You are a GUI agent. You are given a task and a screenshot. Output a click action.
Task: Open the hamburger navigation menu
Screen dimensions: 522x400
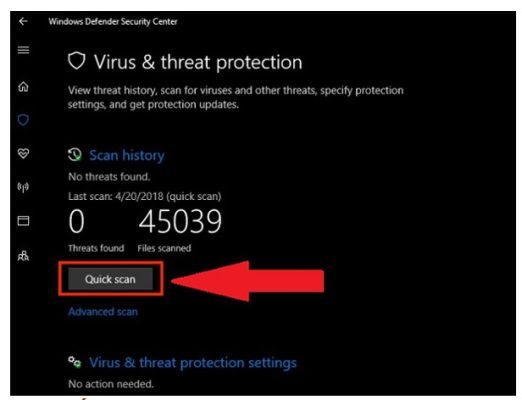coord(23,50)
